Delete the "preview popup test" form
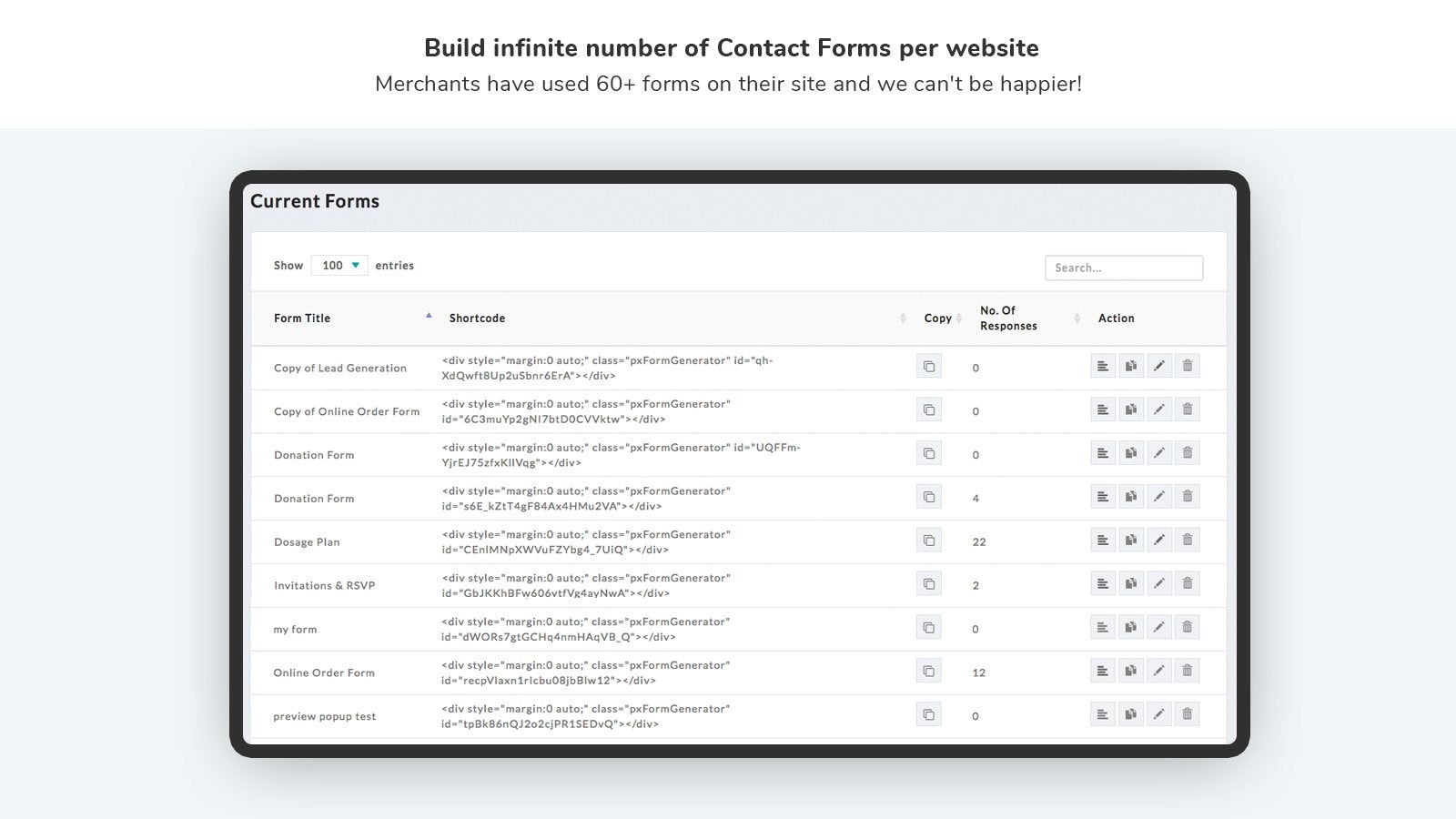1456x819 pixels. [1188, 714]
